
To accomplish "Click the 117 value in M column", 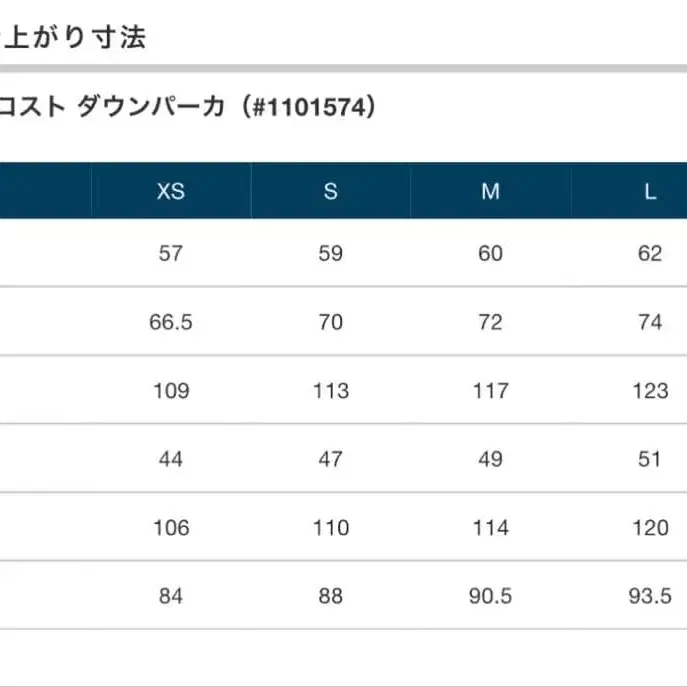I will pyautogui.click(x=490, y=390).
